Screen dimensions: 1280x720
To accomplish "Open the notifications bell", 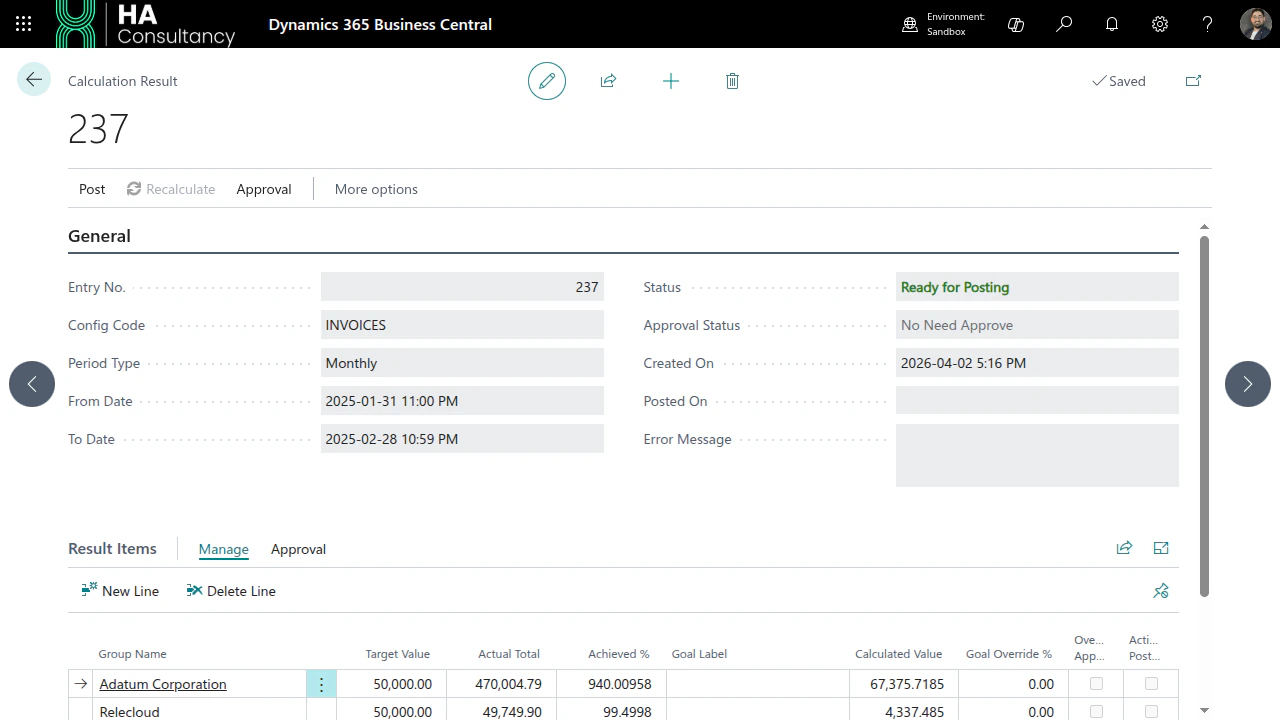I will [x=1112, y=24].
